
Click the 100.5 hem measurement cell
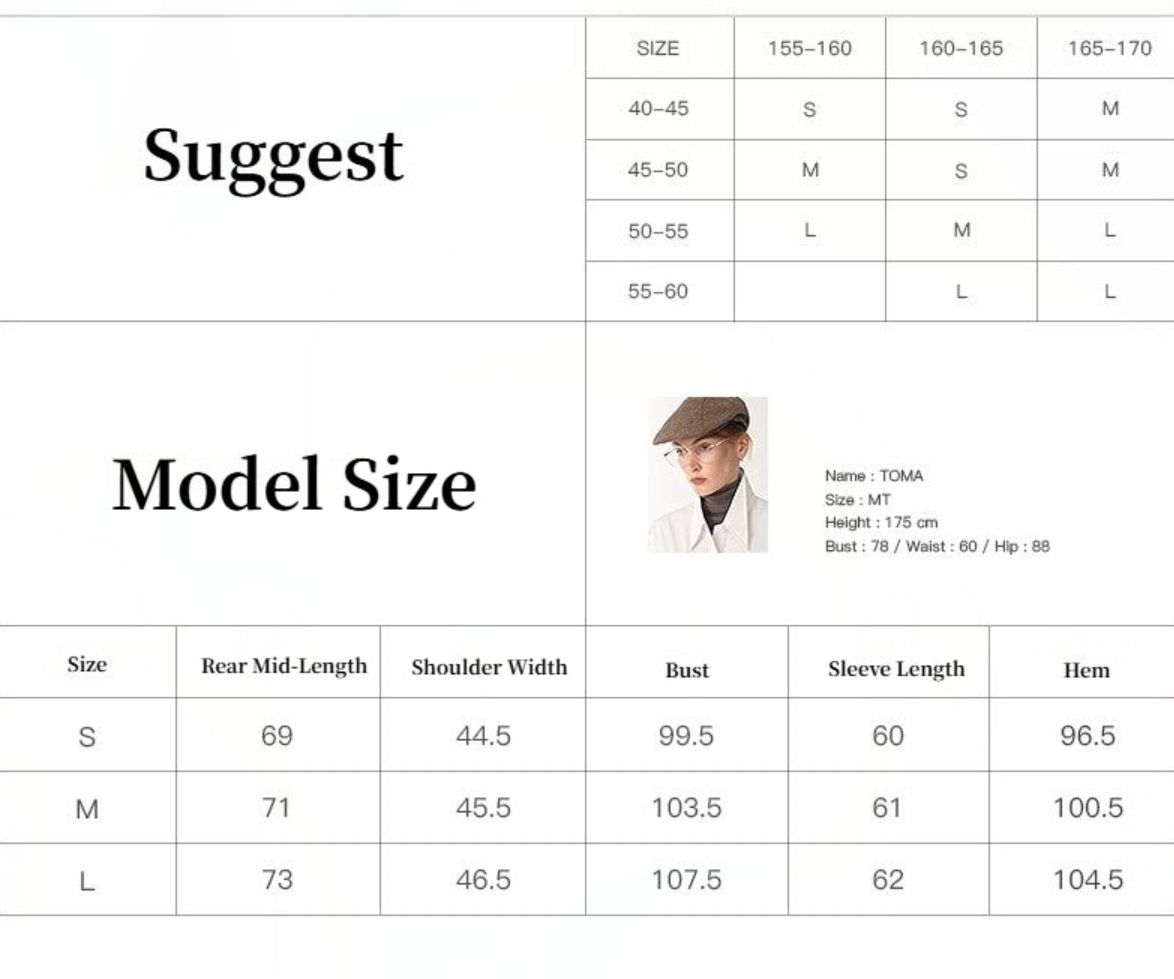click(1087, 808)
